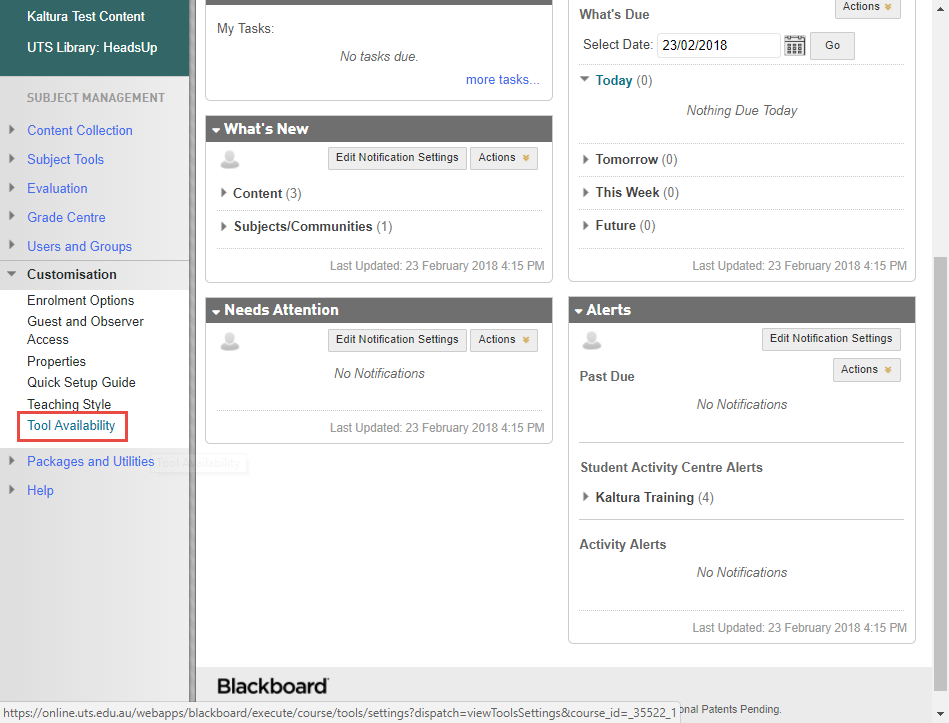Viewport: 949px width, 723px height.
Task: Click the avatar icon in What's New
Action: pyautogui.click(x=230, y=159)
